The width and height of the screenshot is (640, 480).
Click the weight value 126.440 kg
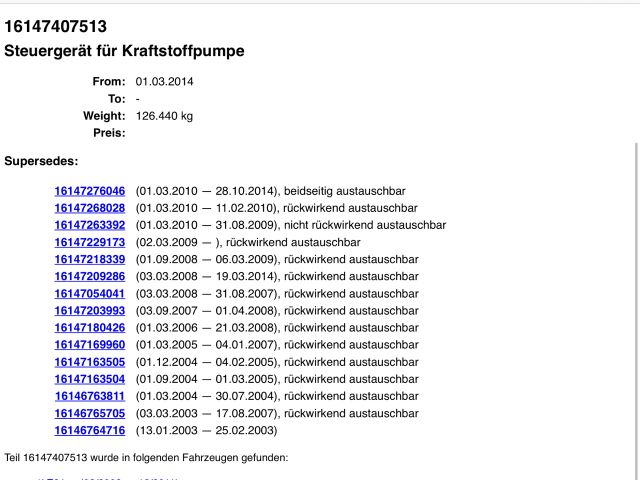164,116
